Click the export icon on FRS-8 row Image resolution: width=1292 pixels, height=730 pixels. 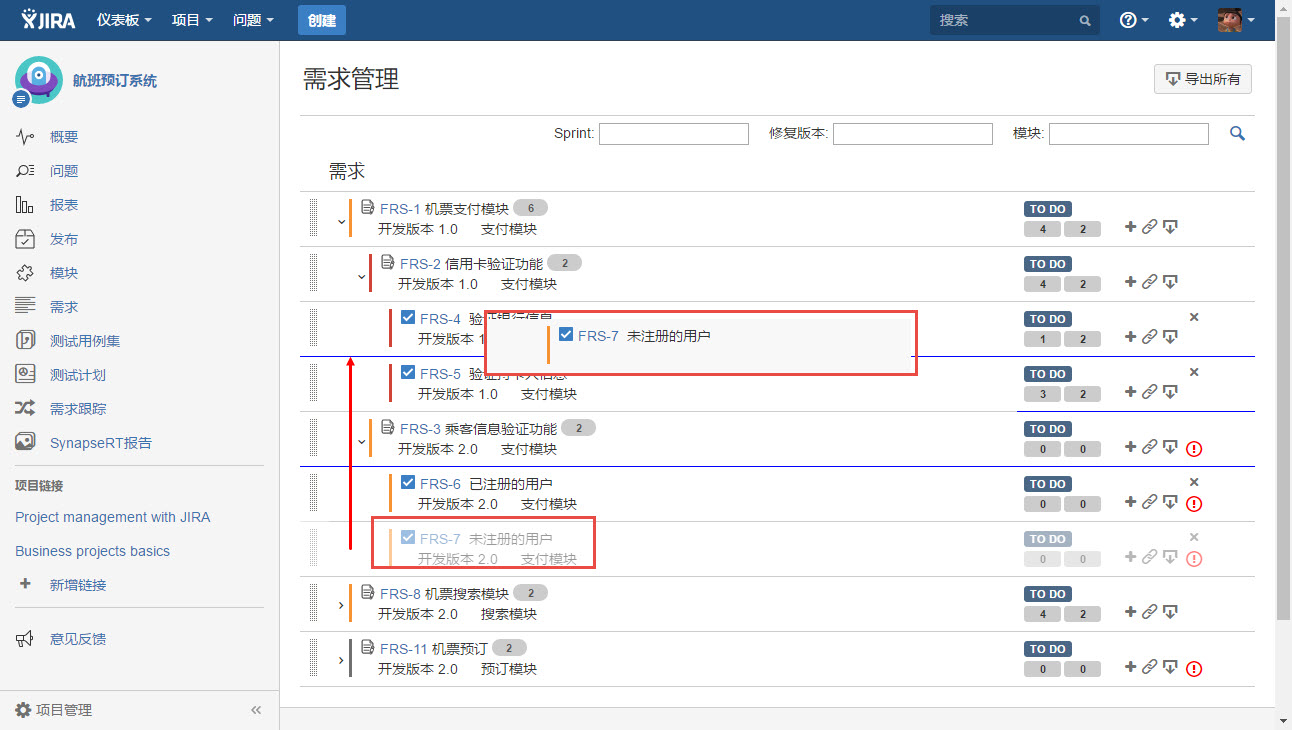tap(1170, 612)
